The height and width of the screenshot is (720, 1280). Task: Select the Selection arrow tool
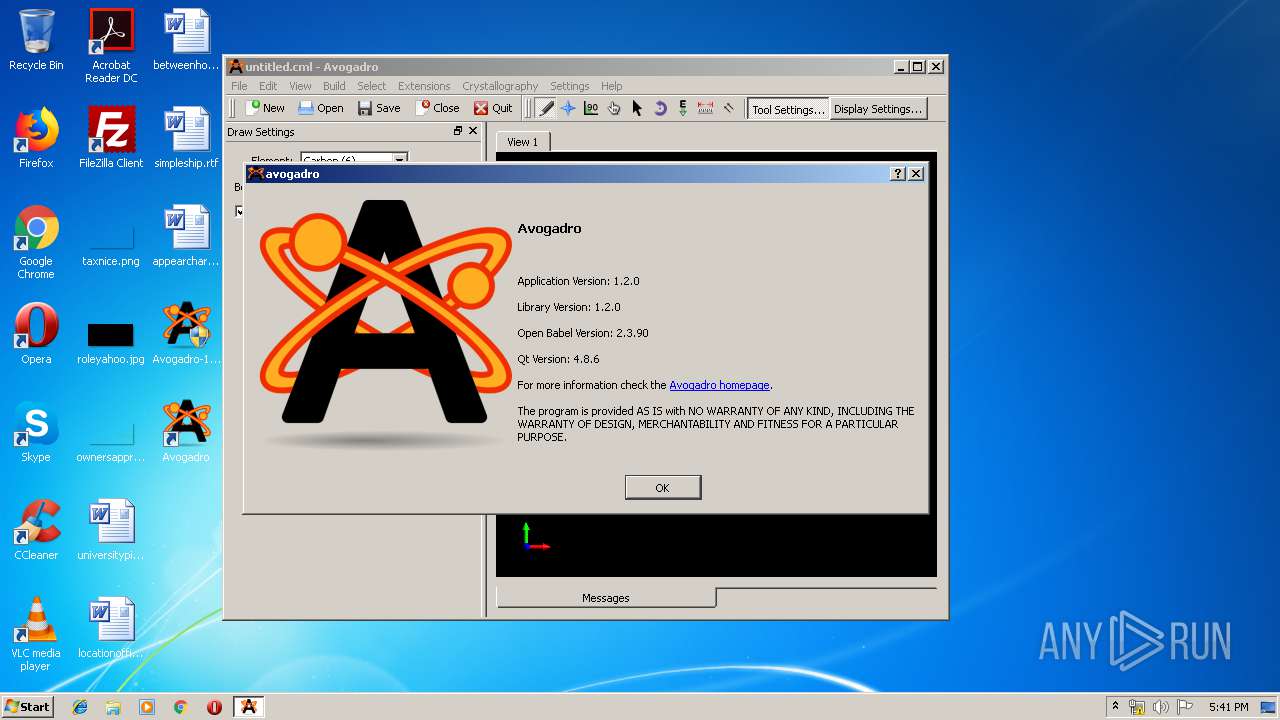[637, 108]
